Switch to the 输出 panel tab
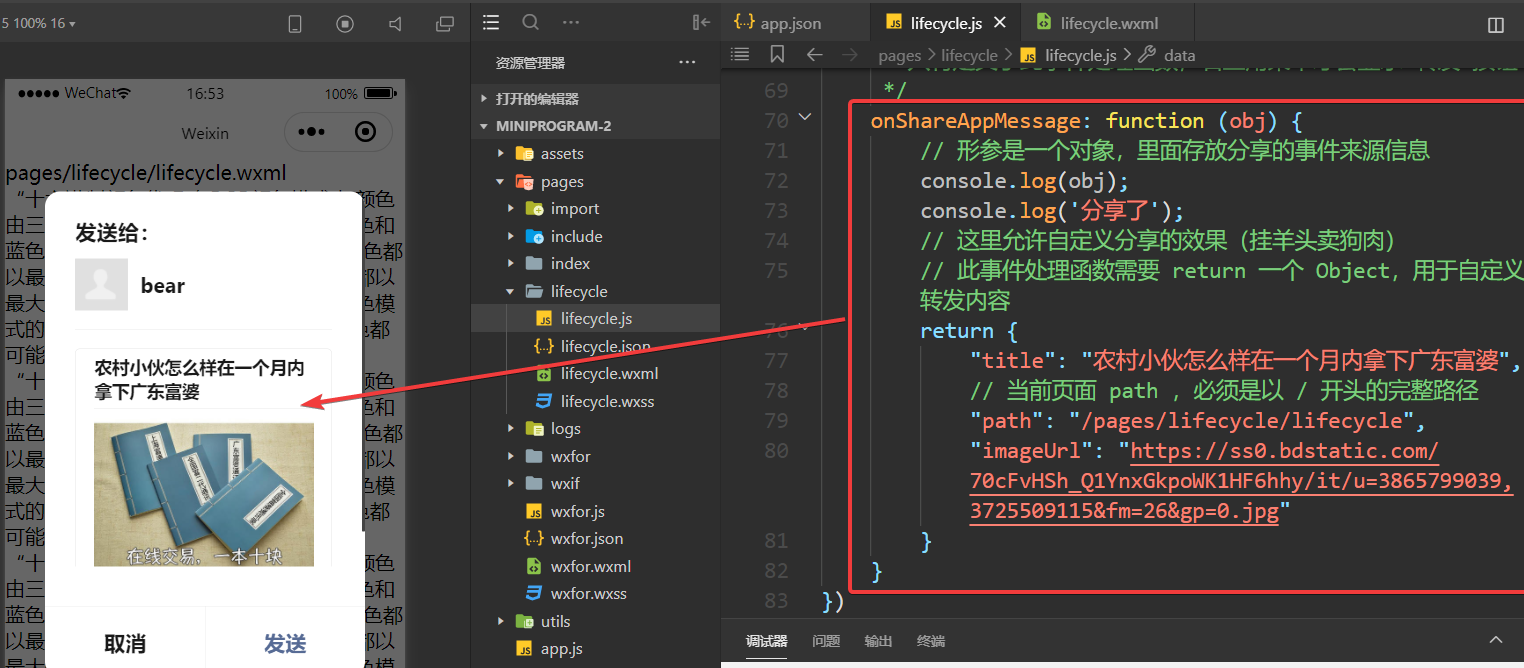This screenshot has width=1524, height=668. (879, 641)
